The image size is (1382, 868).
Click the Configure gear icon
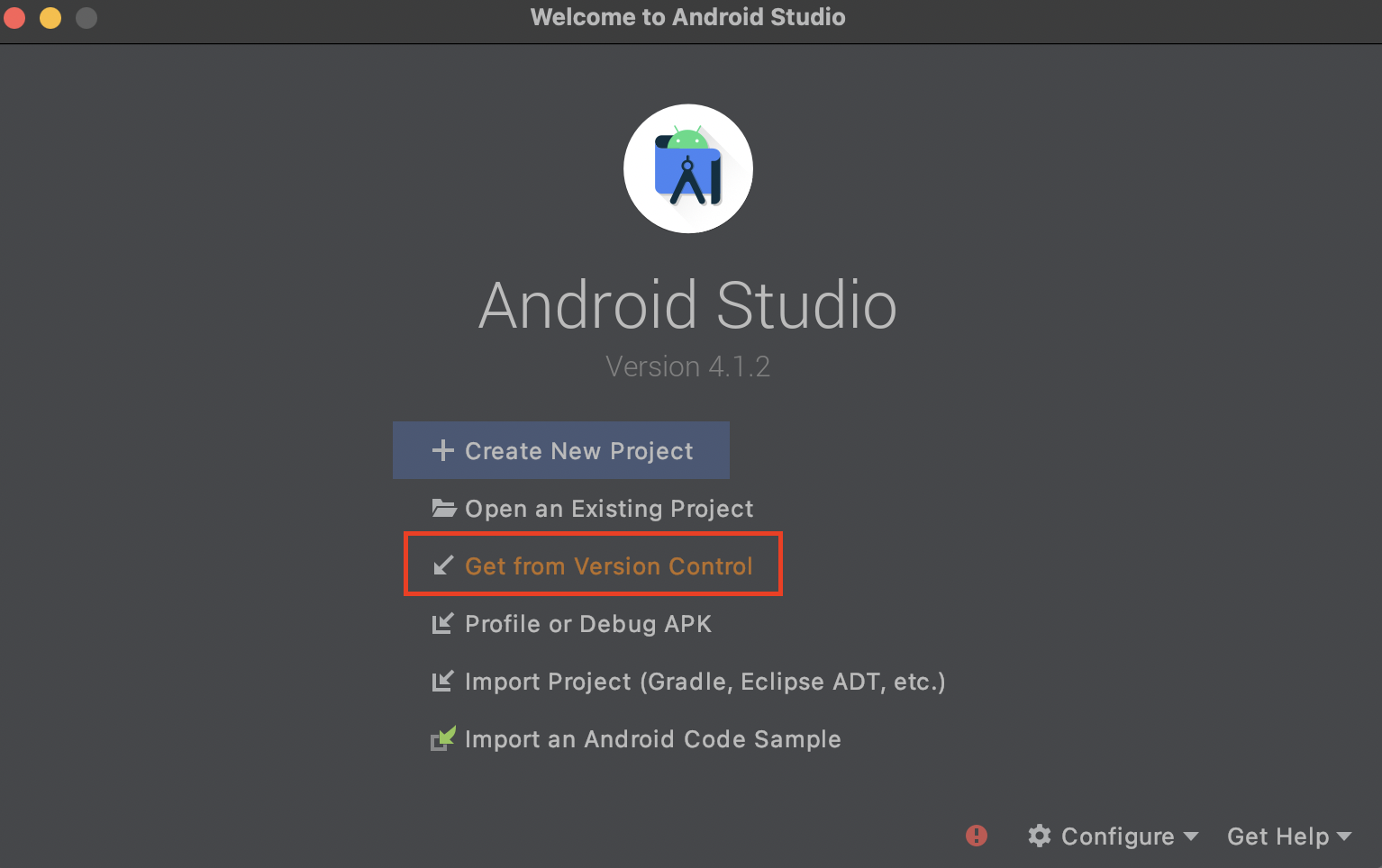pos(1040,836)
